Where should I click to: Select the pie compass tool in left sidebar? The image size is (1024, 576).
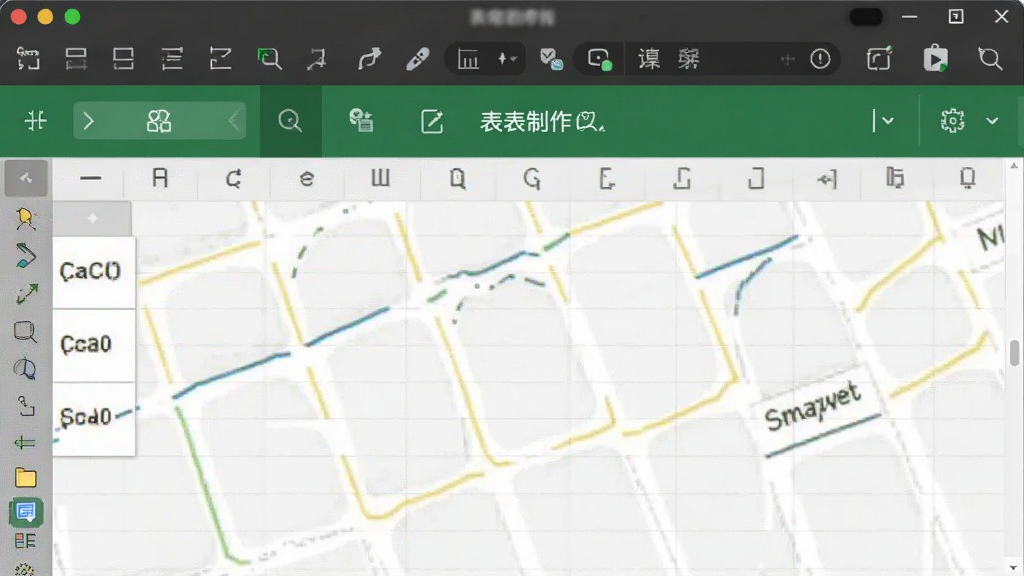click(x=25, y=369)
